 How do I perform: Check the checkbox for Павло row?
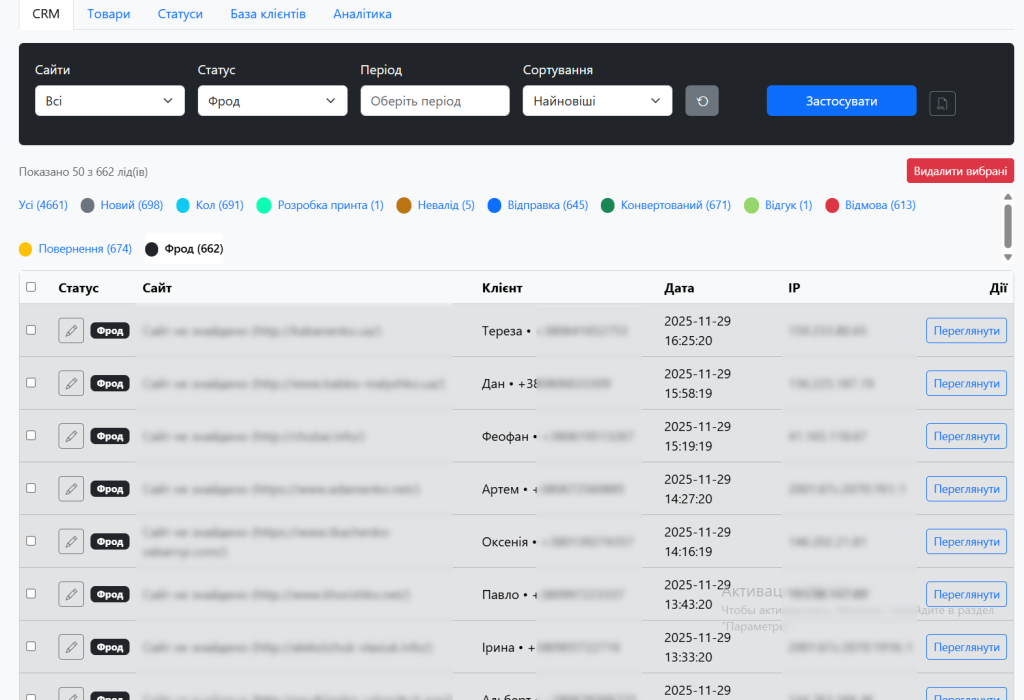point(31,594)
